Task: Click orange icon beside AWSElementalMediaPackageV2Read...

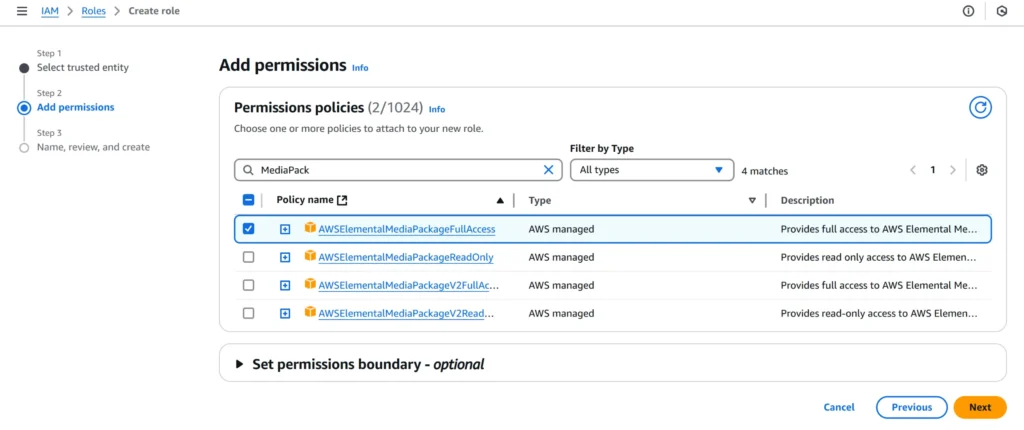Action: 310,312
